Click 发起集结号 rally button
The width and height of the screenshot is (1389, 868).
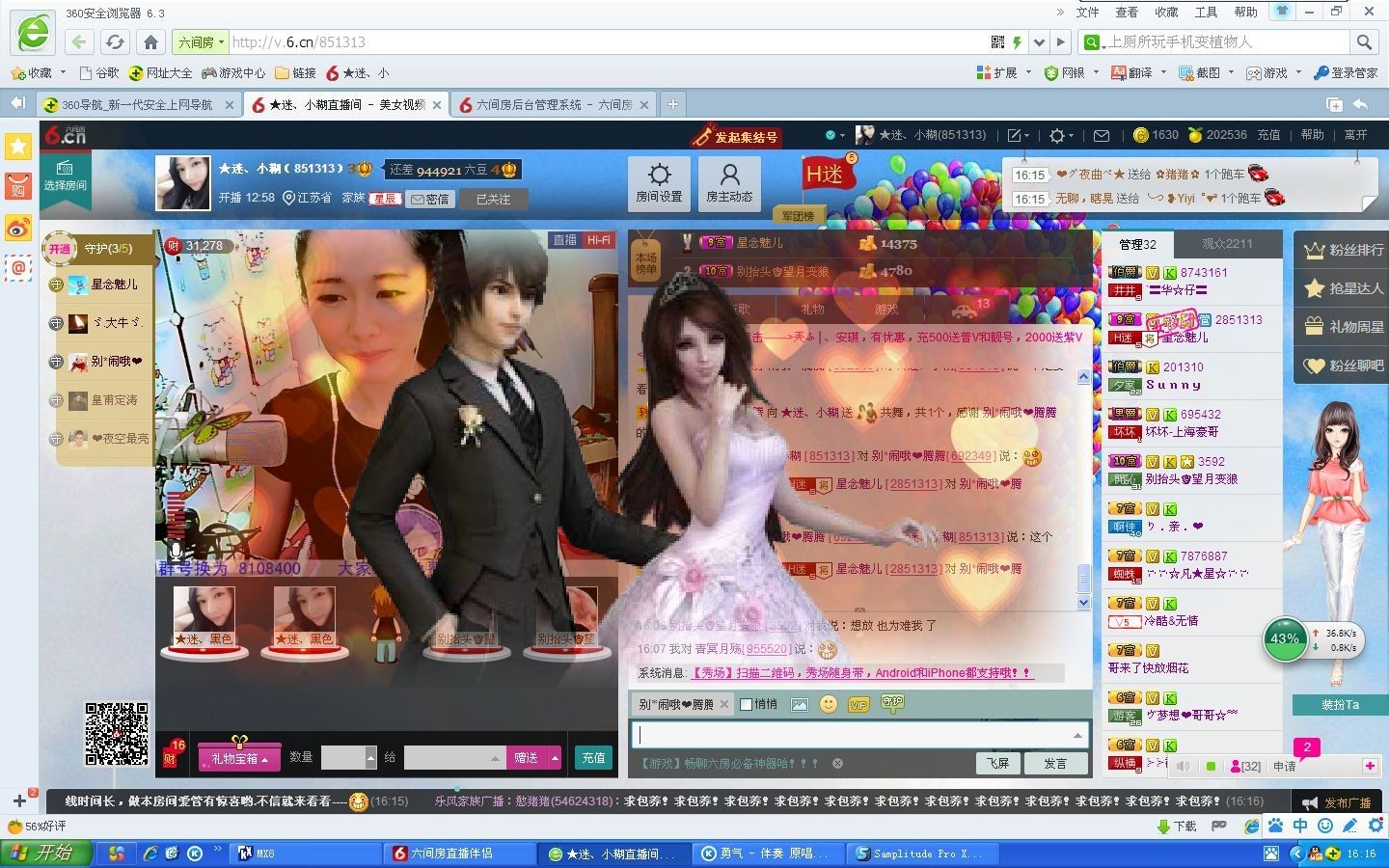tap(736, 137)
